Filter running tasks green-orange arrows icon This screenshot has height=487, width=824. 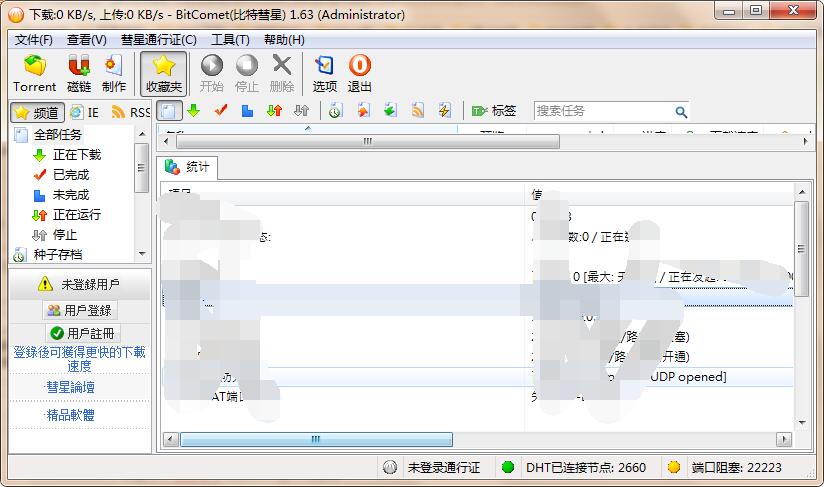click(274, 110)
